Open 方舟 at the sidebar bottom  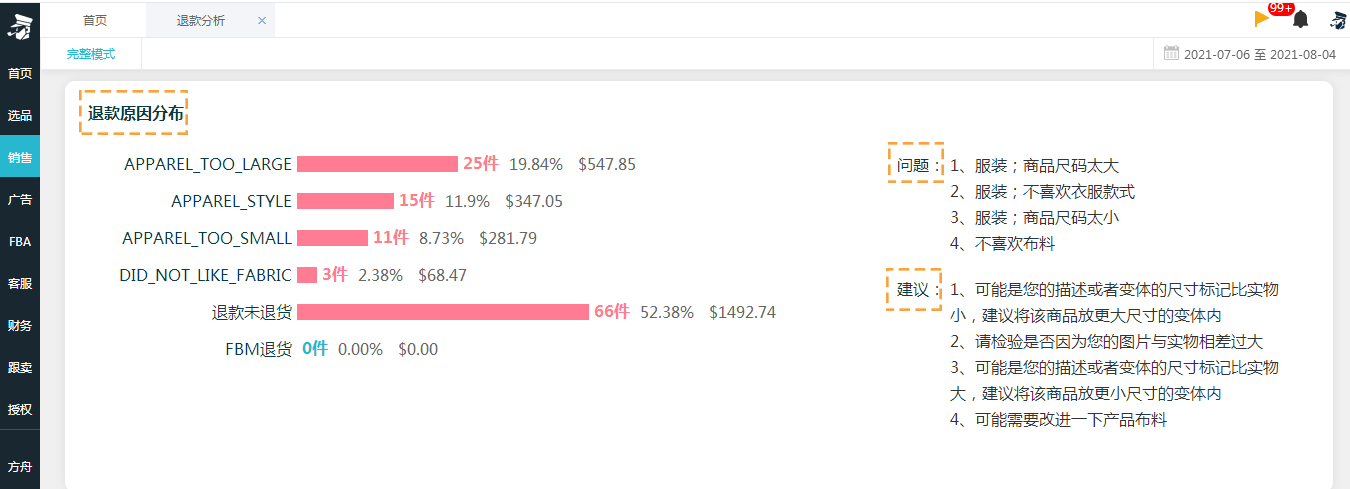[x=20, y=466]
